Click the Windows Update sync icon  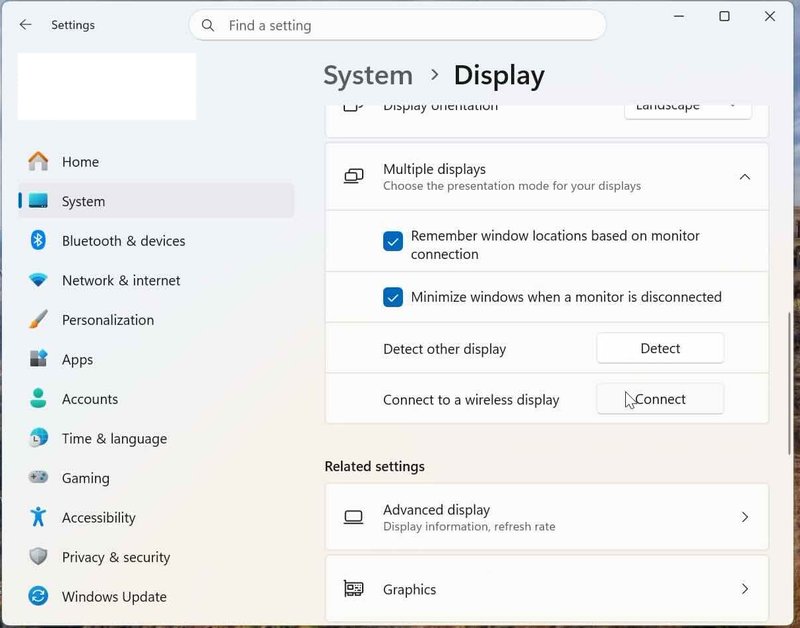pos(38,596)
